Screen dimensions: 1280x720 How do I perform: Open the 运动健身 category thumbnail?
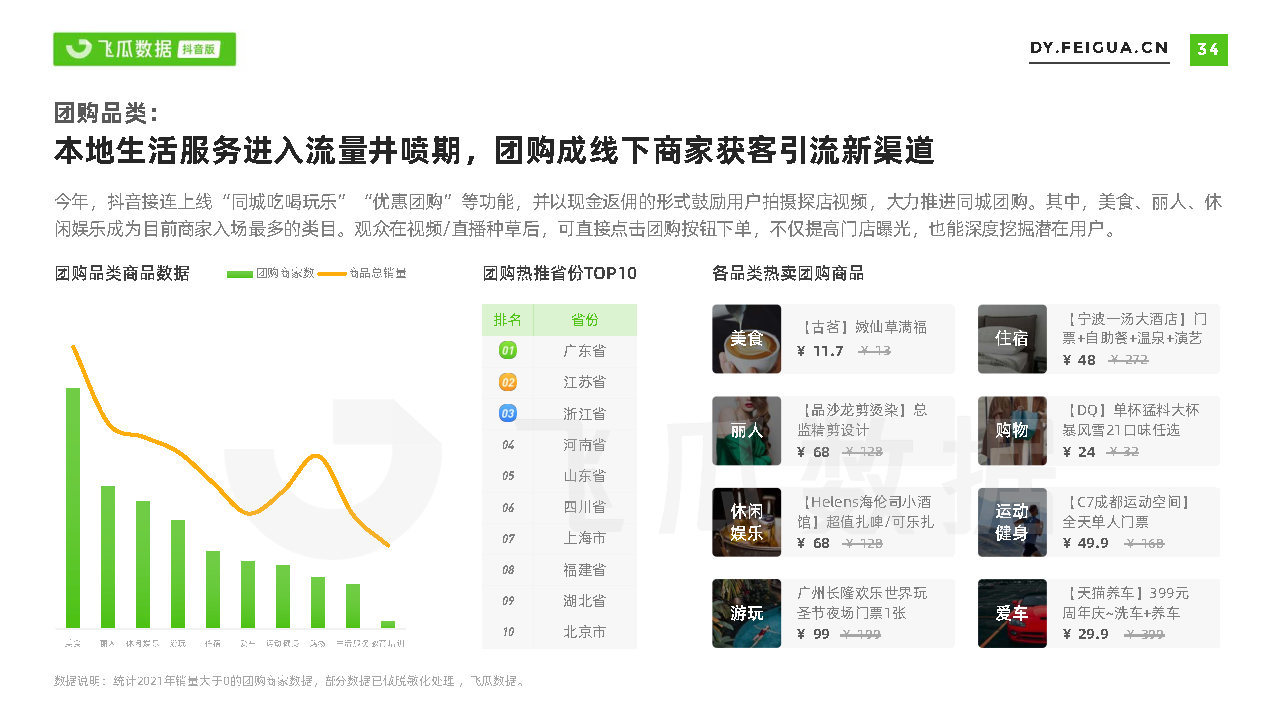pos(1012,522)
